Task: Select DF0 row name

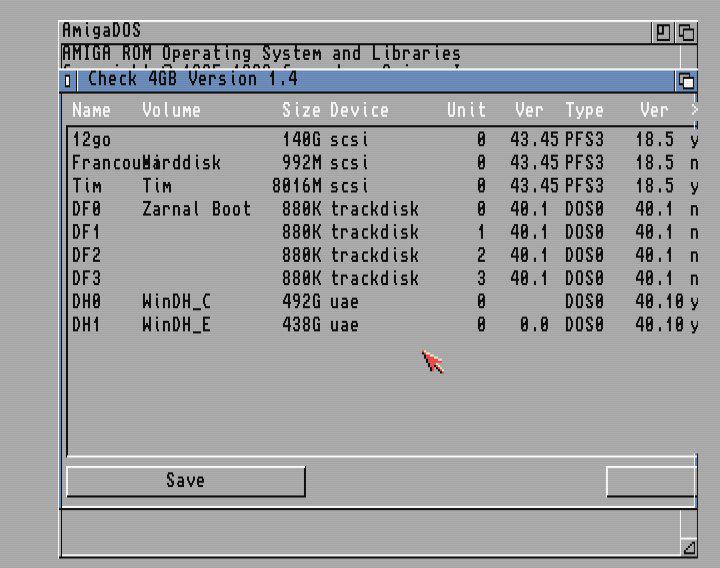Action: click(x=86, y=209)
